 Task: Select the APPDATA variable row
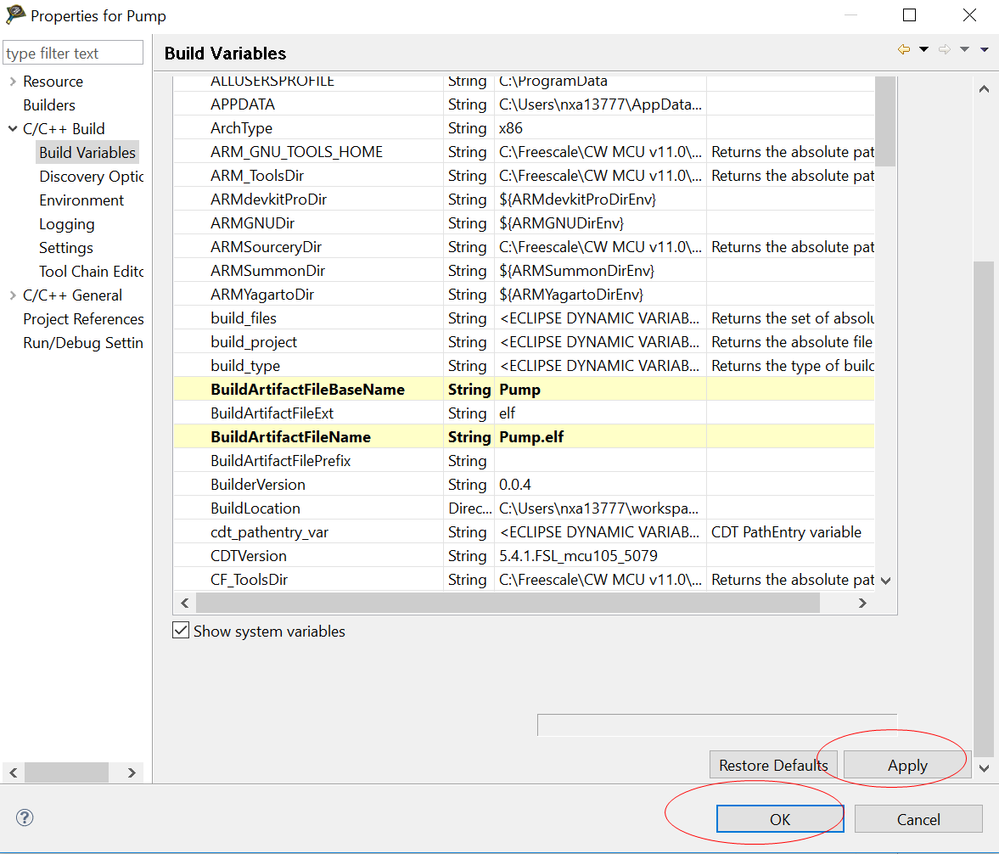[524, 105]
